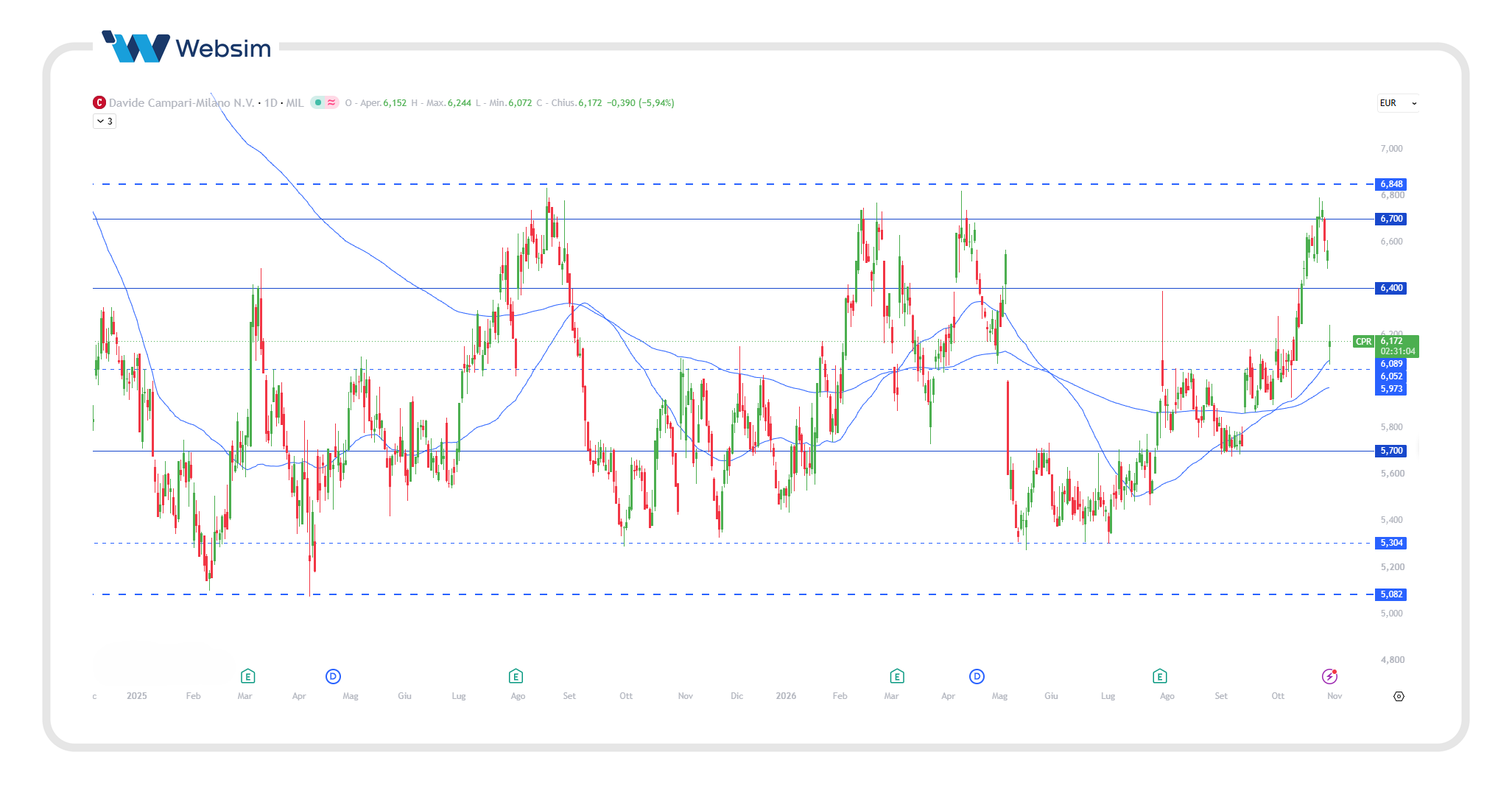The height and width of the screenshot is (794, 1512).
Task: Open the EUR currency dropdown
Action: tap(1398, 103)
